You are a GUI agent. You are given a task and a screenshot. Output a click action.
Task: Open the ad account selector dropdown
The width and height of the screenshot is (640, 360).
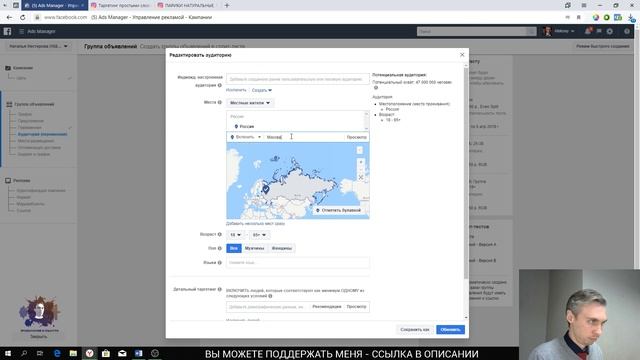click(38, 46)
